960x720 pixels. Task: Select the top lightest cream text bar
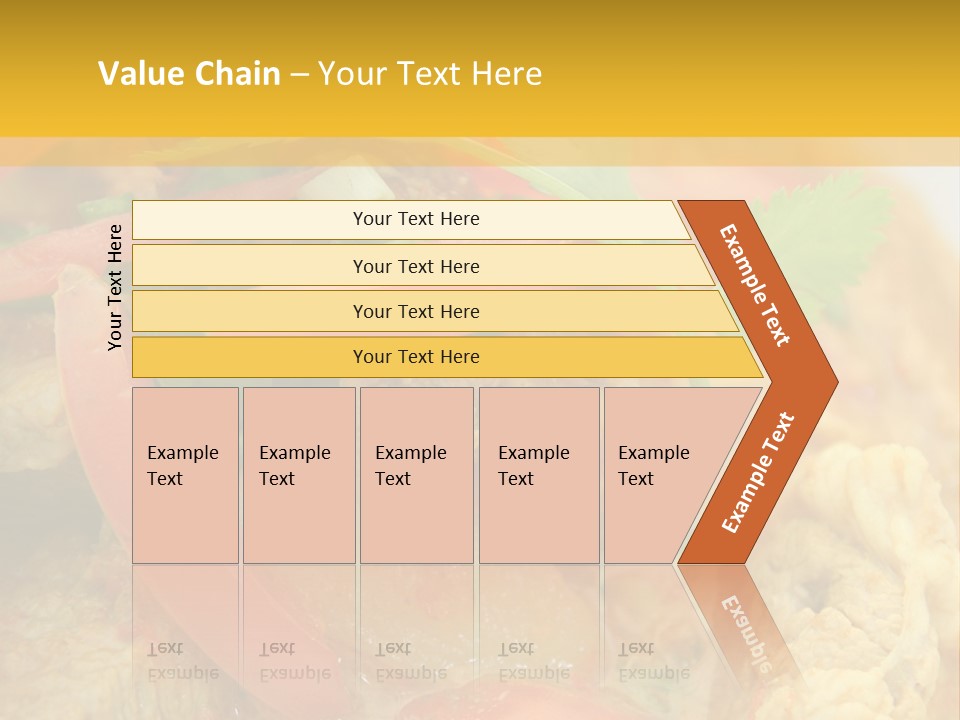[x=416, y=219]
